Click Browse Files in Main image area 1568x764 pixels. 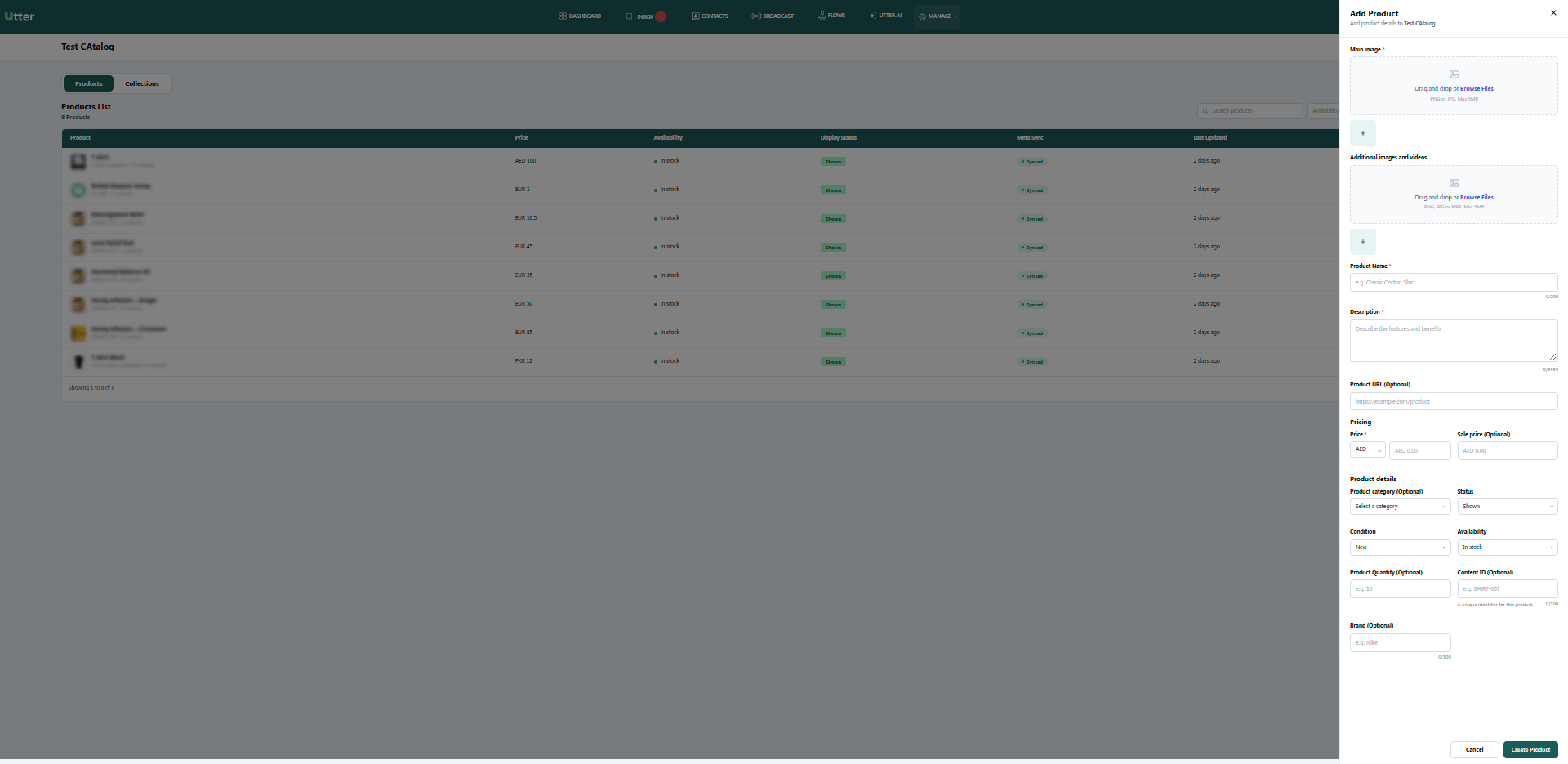[x=1477, y=89]
